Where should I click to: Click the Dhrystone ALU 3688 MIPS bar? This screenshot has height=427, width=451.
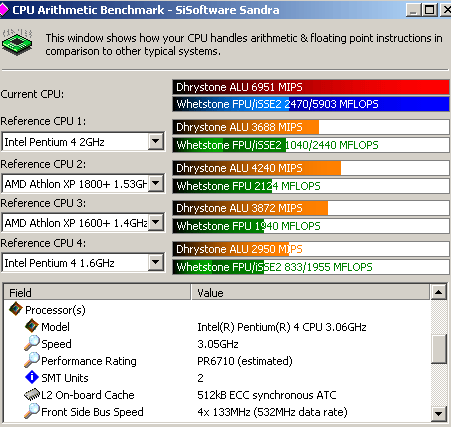(311, 127)
